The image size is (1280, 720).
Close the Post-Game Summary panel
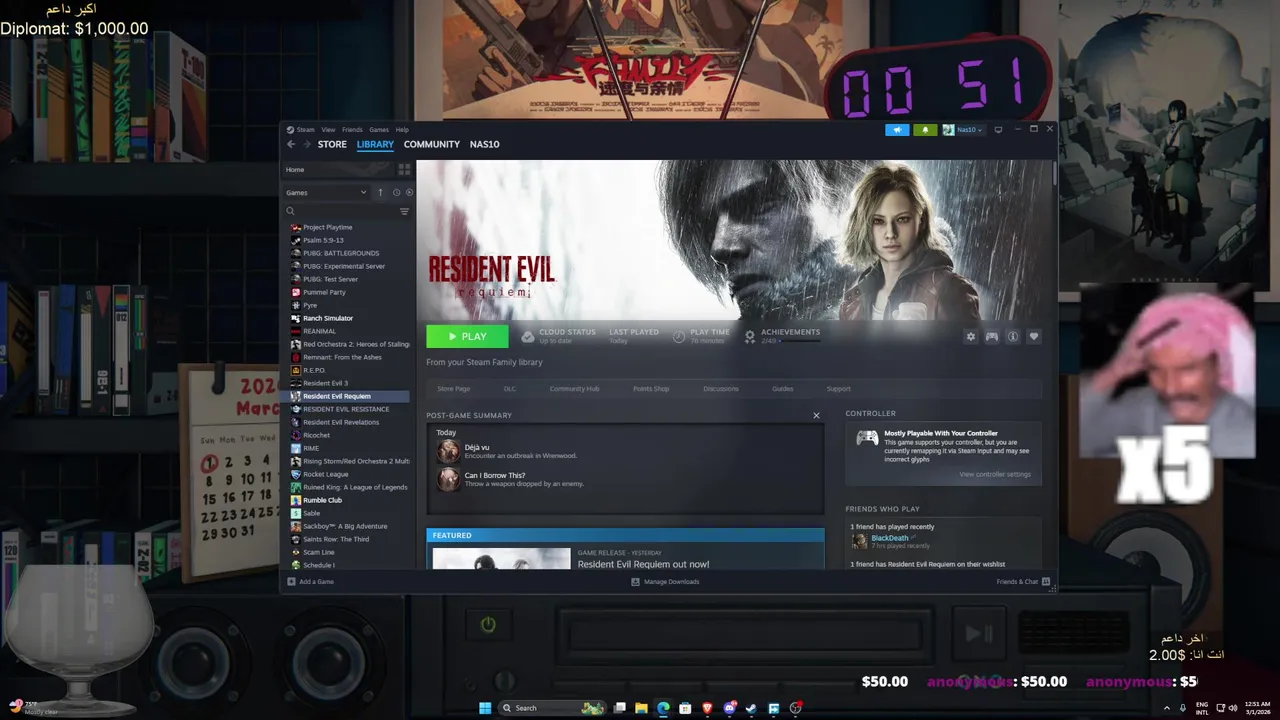click(x=816, y=415)
